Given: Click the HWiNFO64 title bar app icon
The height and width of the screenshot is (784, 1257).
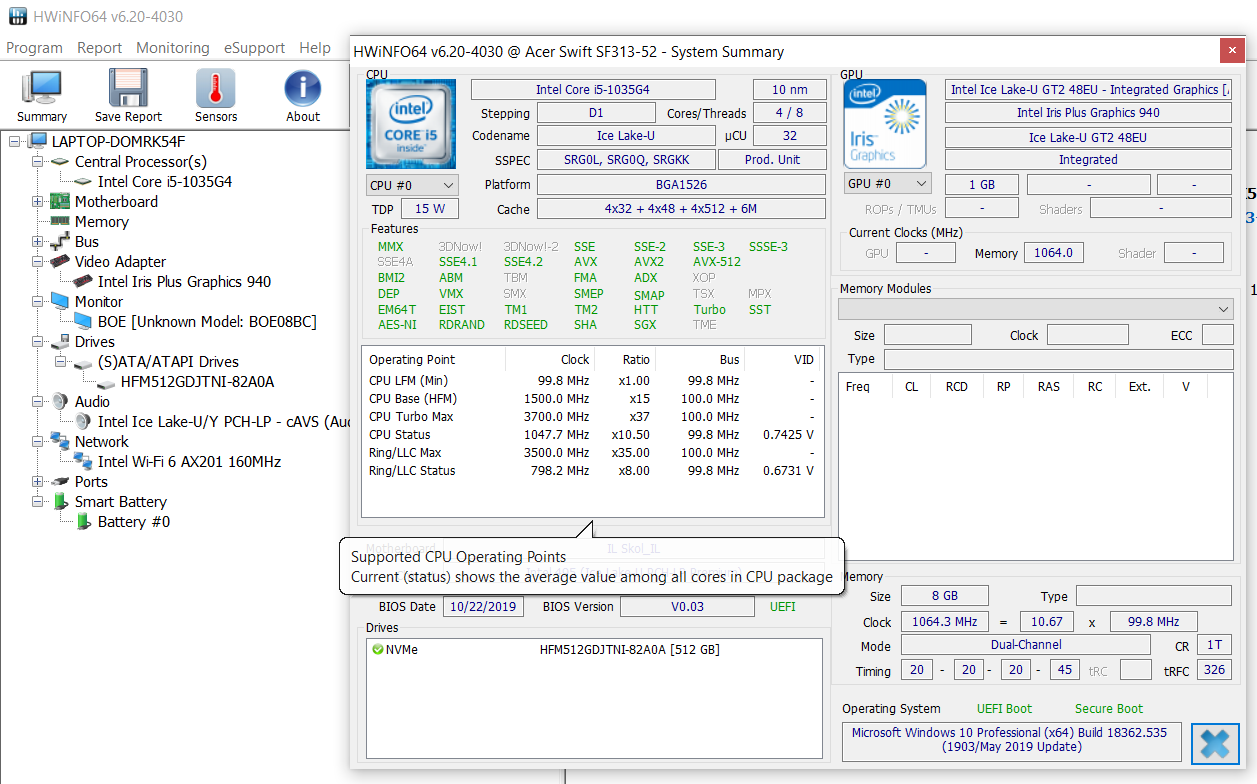Looking at the screenshot, I should point(17,17).
